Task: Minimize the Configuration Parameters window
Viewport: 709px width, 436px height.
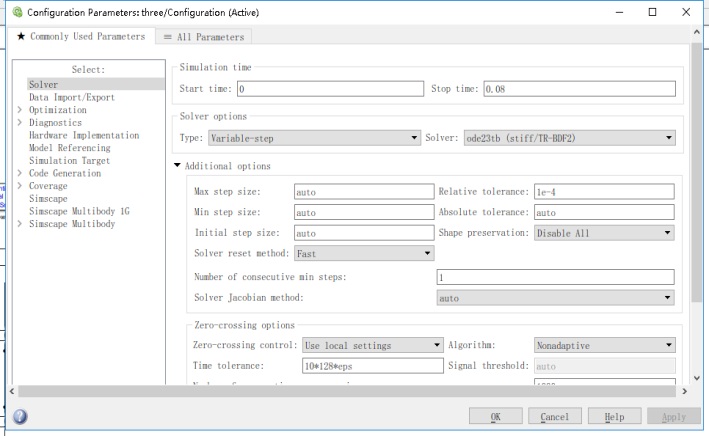Action: [x=619, y=12]
